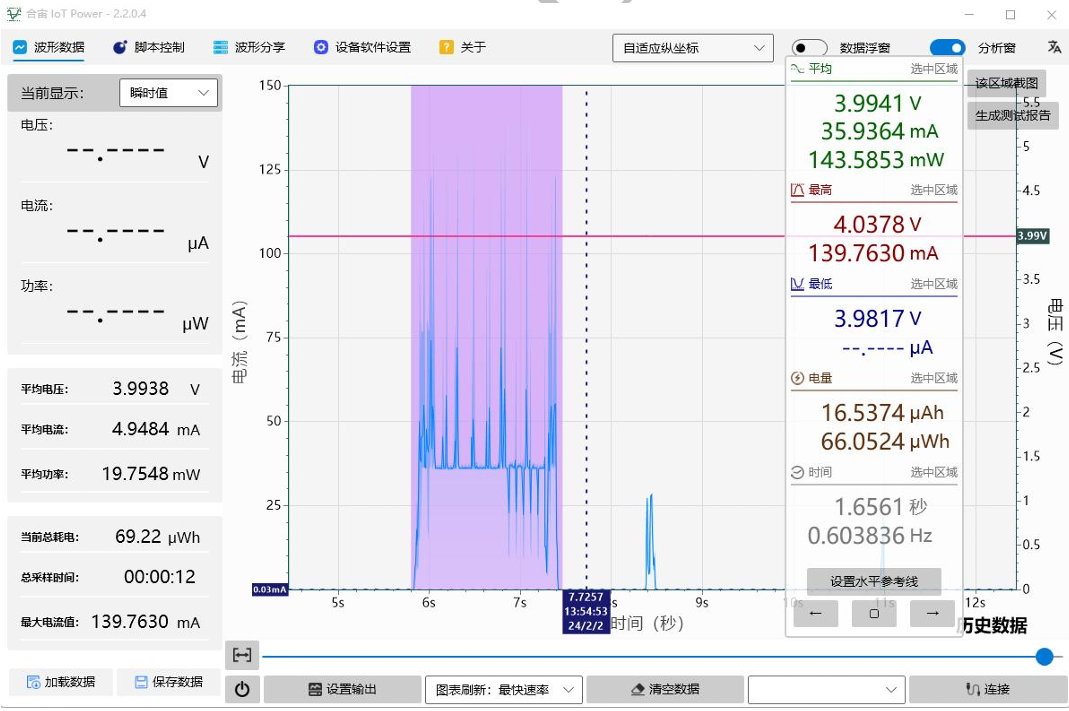Click the 1.6561 秒 duration reading
Screen dimensions: 1069x711
[881, 506]
